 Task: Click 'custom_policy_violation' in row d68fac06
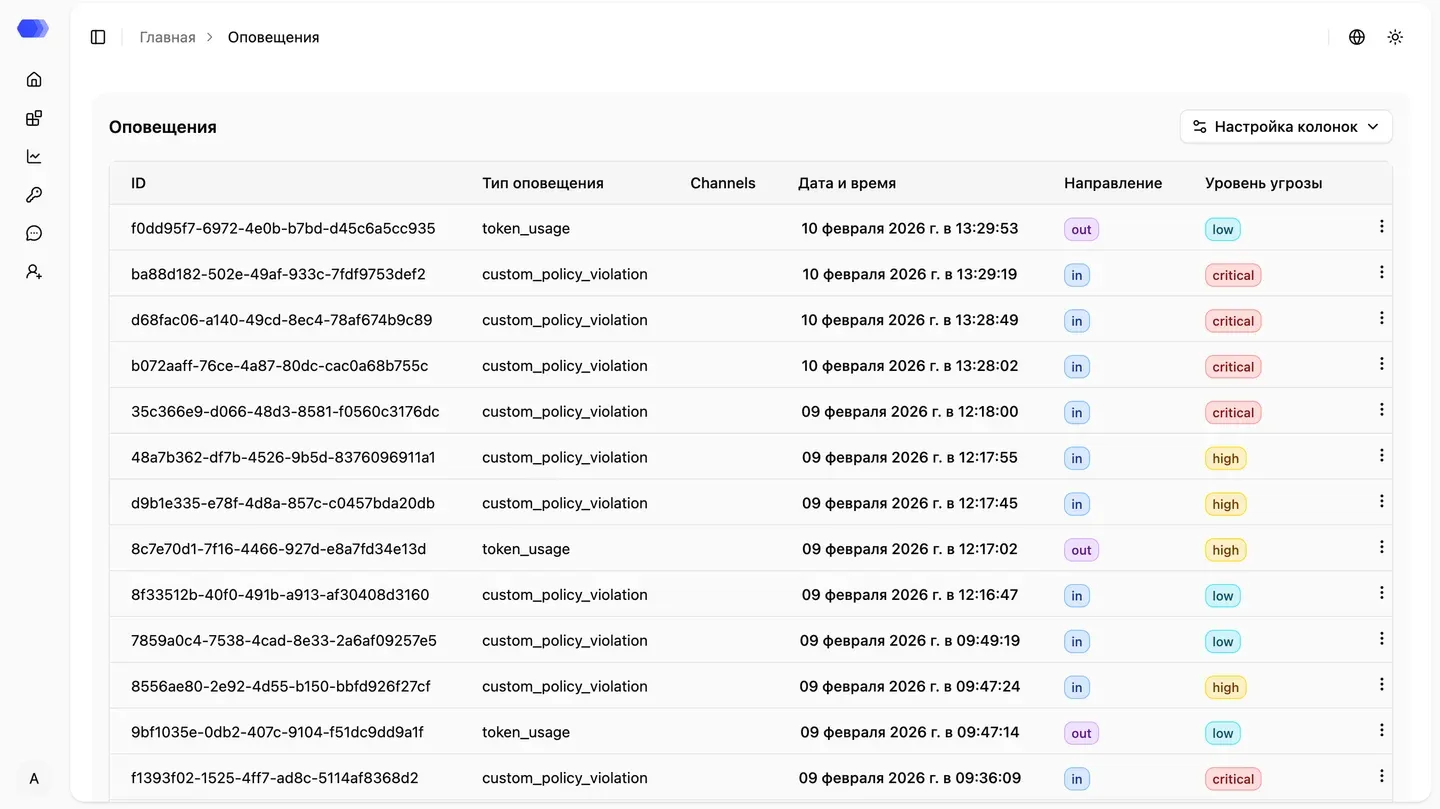pyautogui.click(x=565, y=320)
